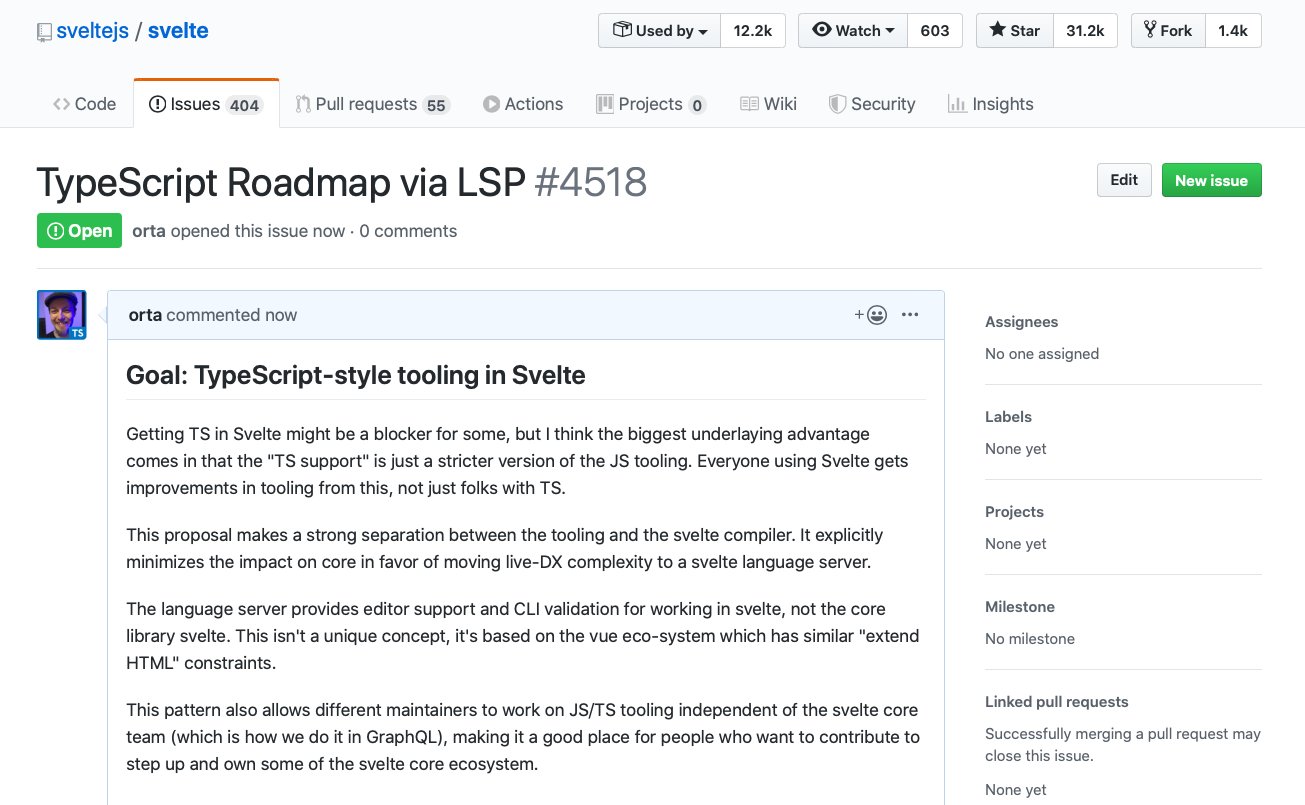The height and width of the screenshot is (805, 1305).
Task: Click the smiley icon to add a reaction
Action: pyautogui.click(x=875, y=314)
